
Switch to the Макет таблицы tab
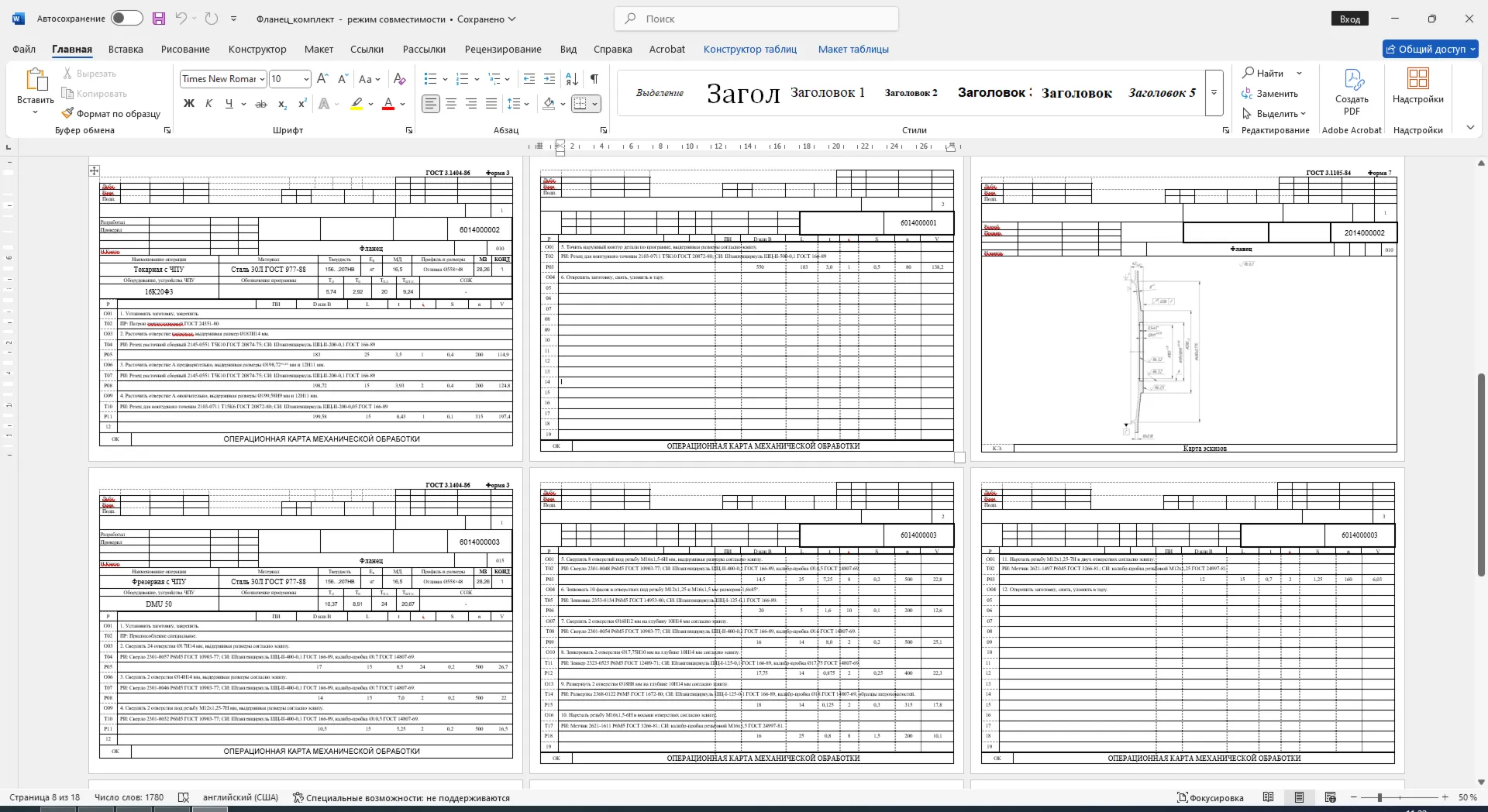[853, 49]
